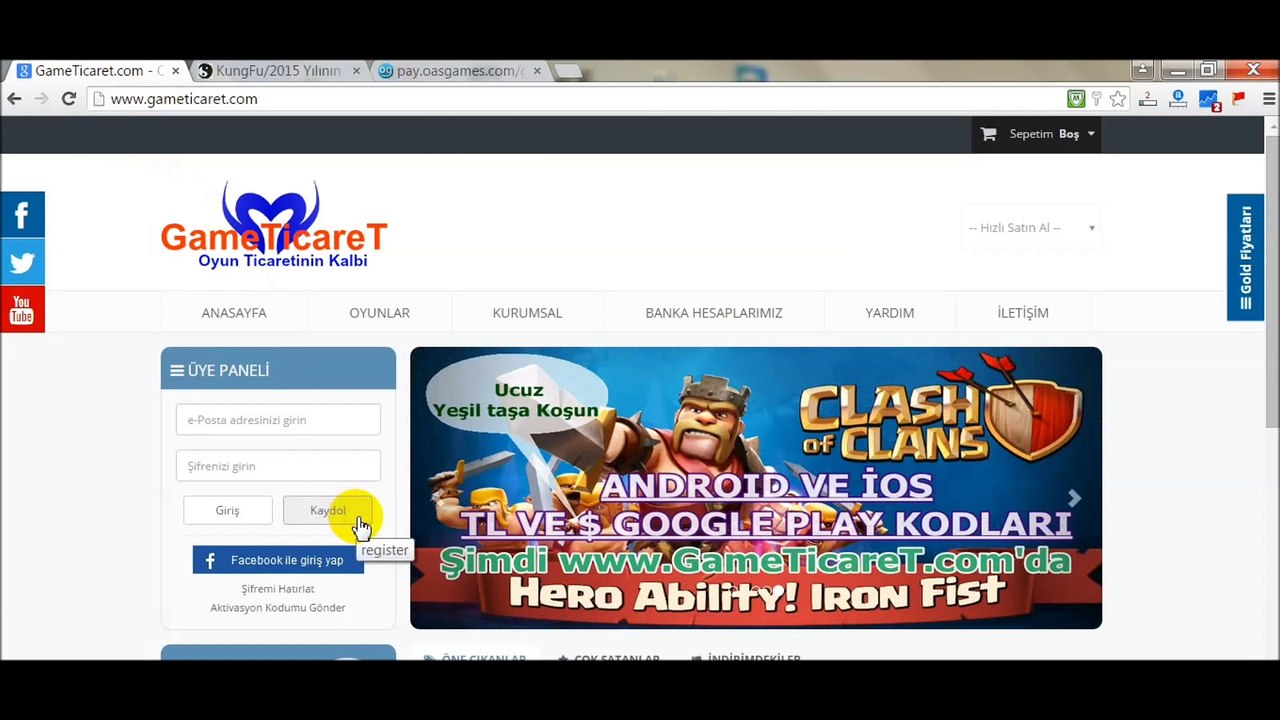Open the İLETİŞİM menu item

pyautogui.click(x=1023, y=313)
